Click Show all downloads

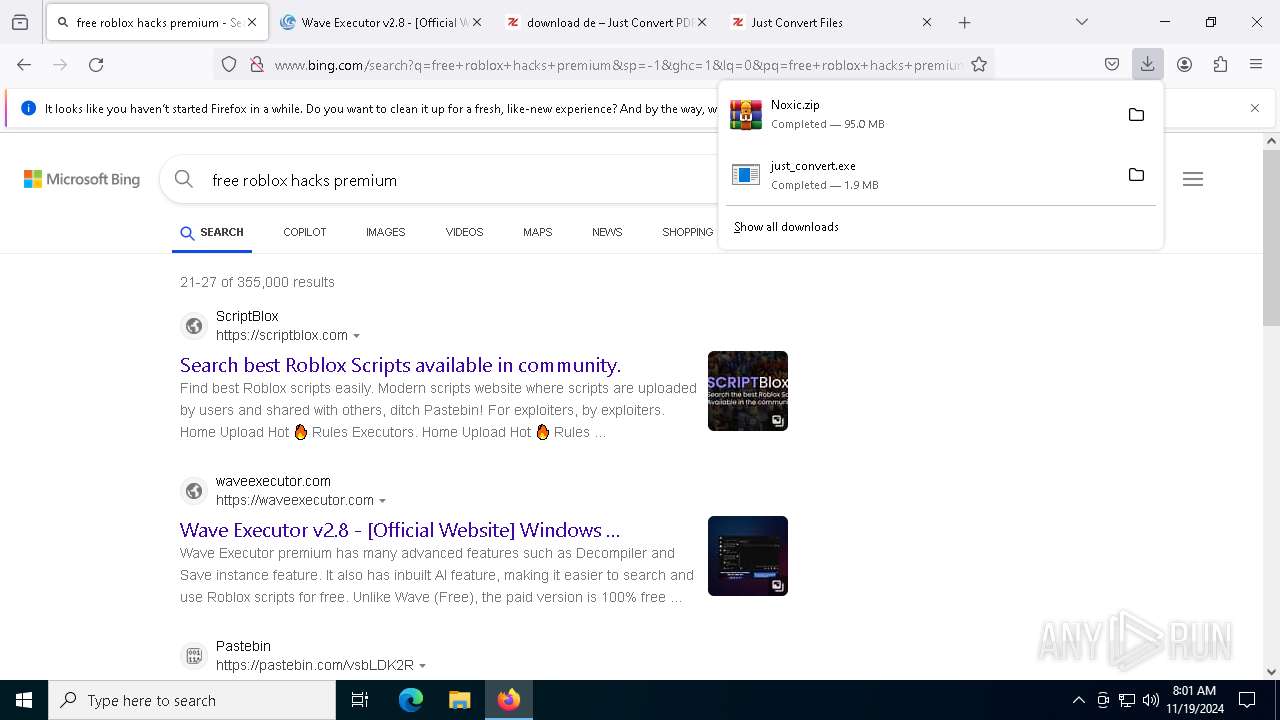[x=786, y=227]
